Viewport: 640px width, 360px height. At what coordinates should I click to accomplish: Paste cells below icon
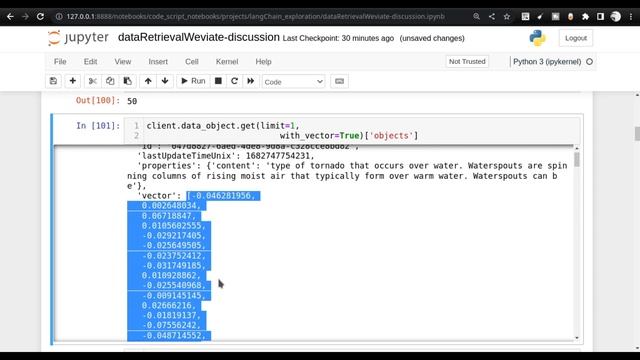(x=128, y=81)
